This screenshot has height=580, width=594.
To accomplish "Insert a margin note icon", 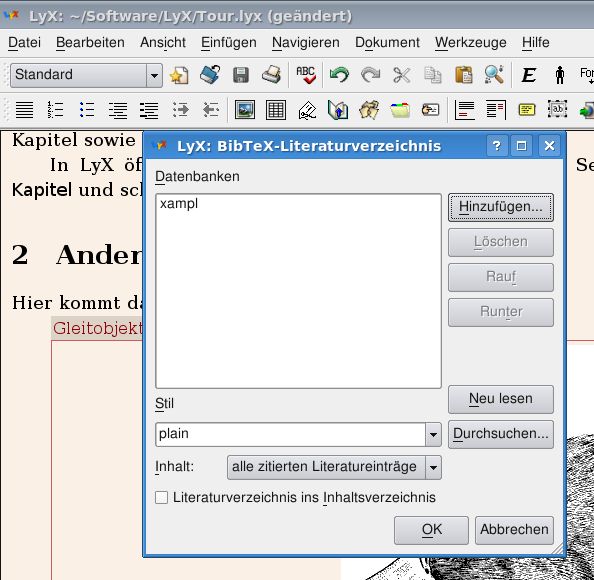I will [496, 110].
